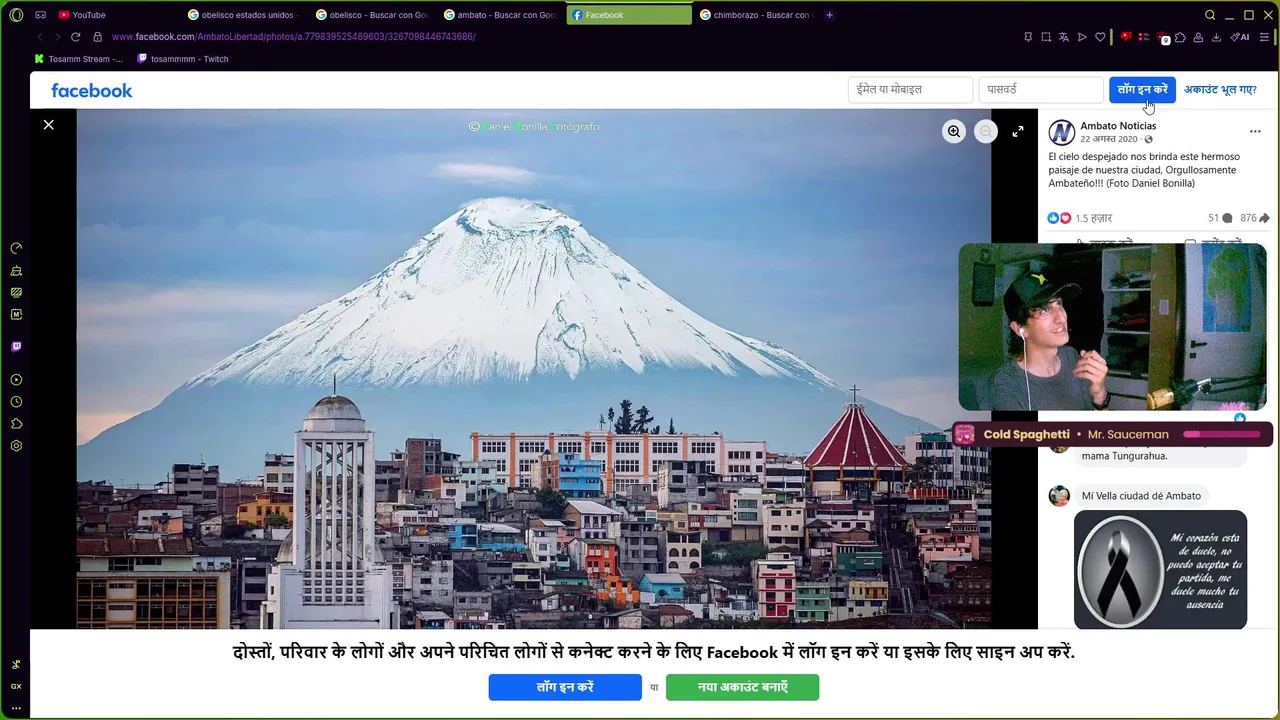Bookmark page with the heart icon
1280x720 pixels.
tap(1100, 37)
